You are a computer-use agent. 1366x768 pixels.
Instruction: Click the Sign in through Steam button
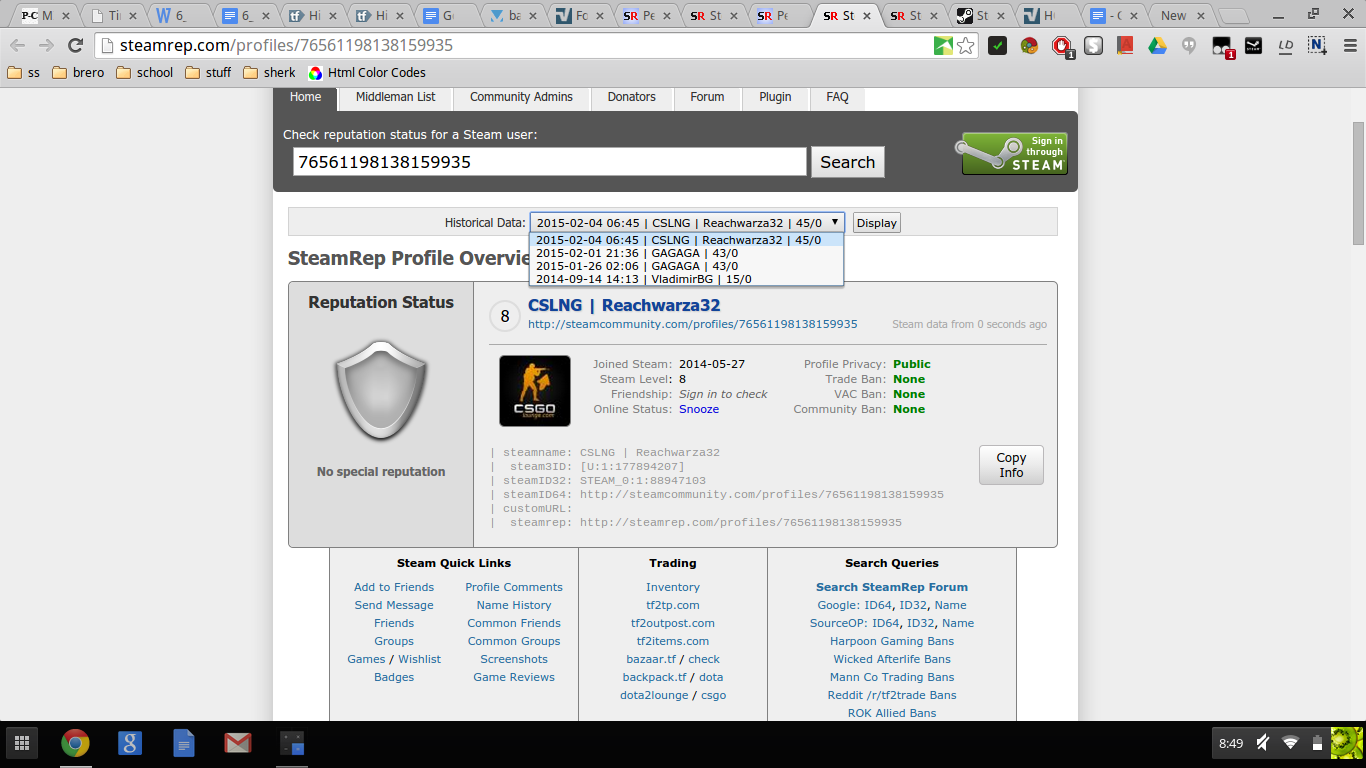1014,153
